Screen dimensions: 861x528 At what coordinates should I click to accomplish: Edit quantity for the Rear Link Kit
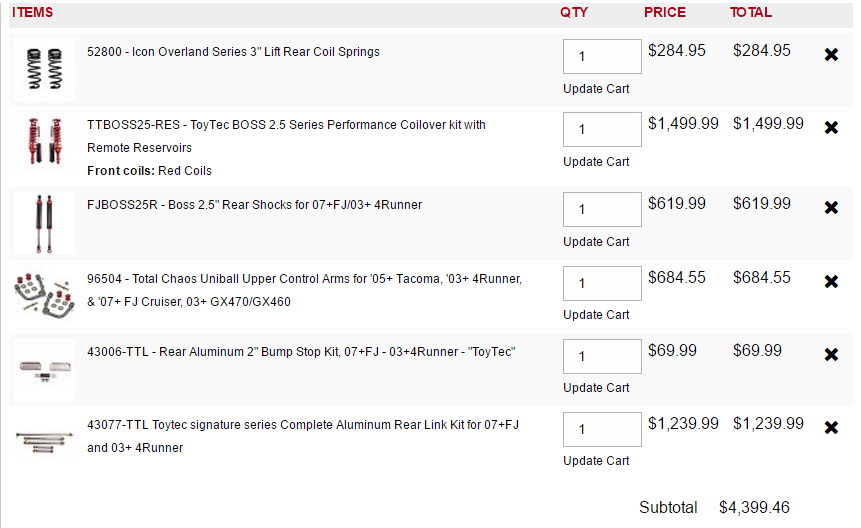pos(602,429)
